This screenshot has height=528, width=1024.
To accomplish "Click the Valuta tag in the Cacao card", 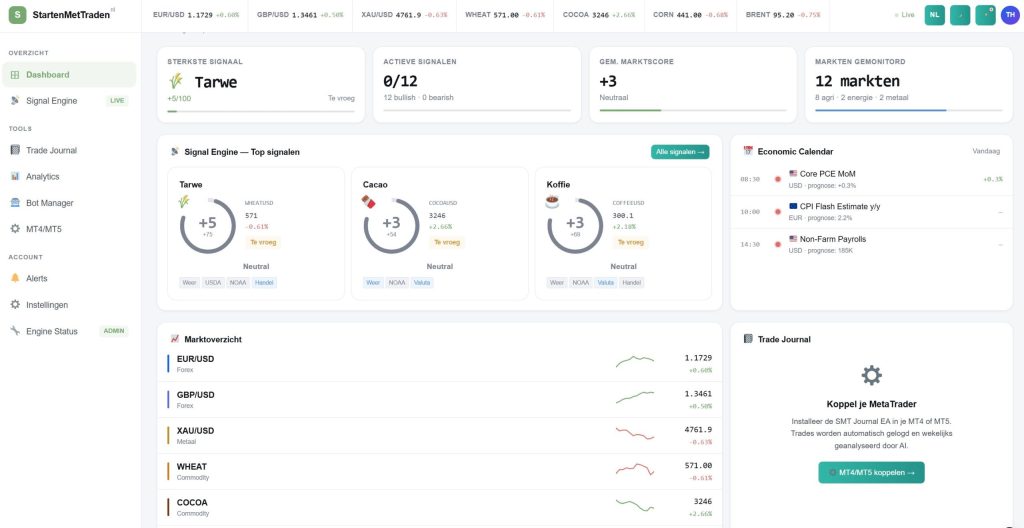I will coord(422,283).
